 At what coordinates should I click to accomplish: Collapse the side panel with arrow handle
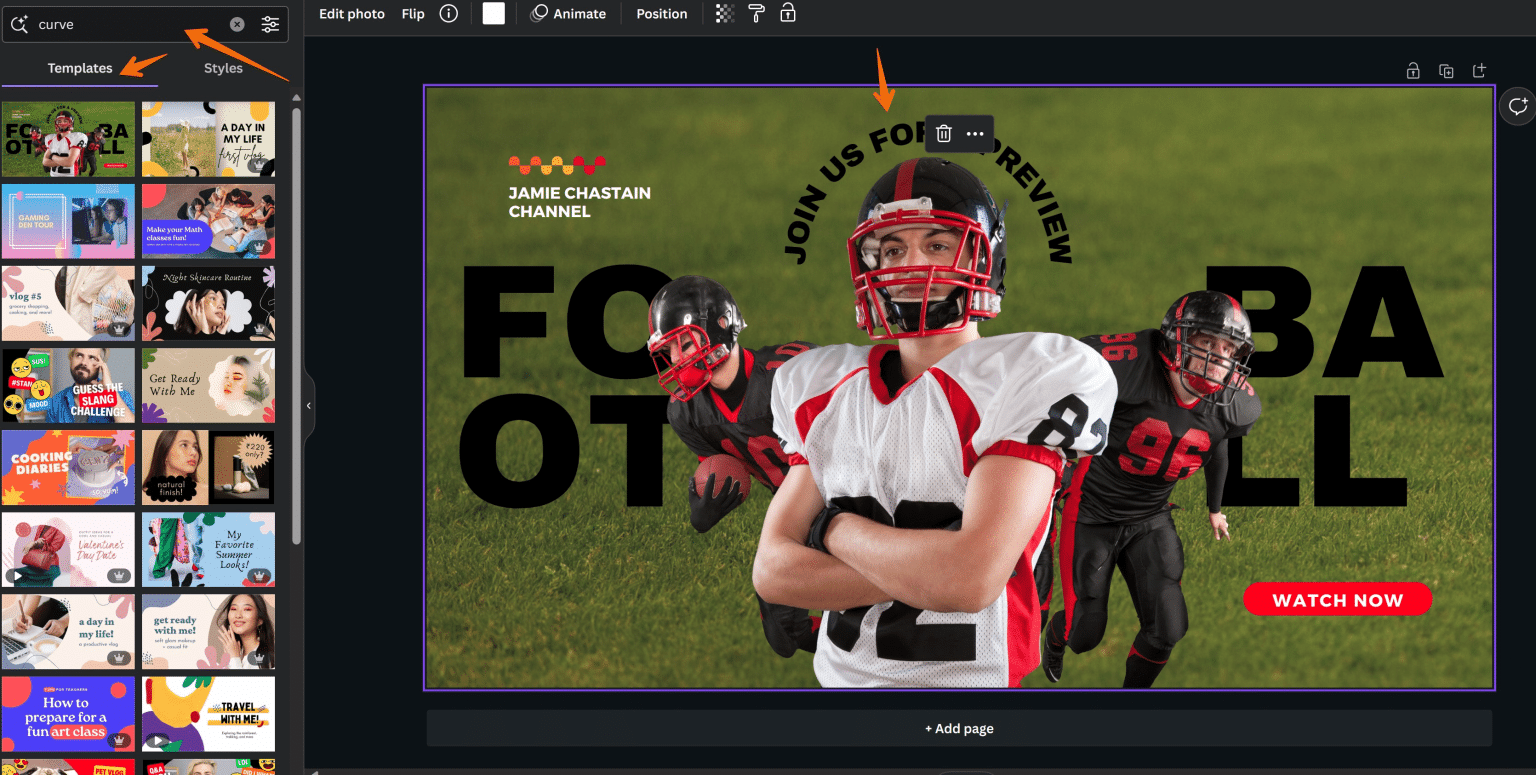308,406
